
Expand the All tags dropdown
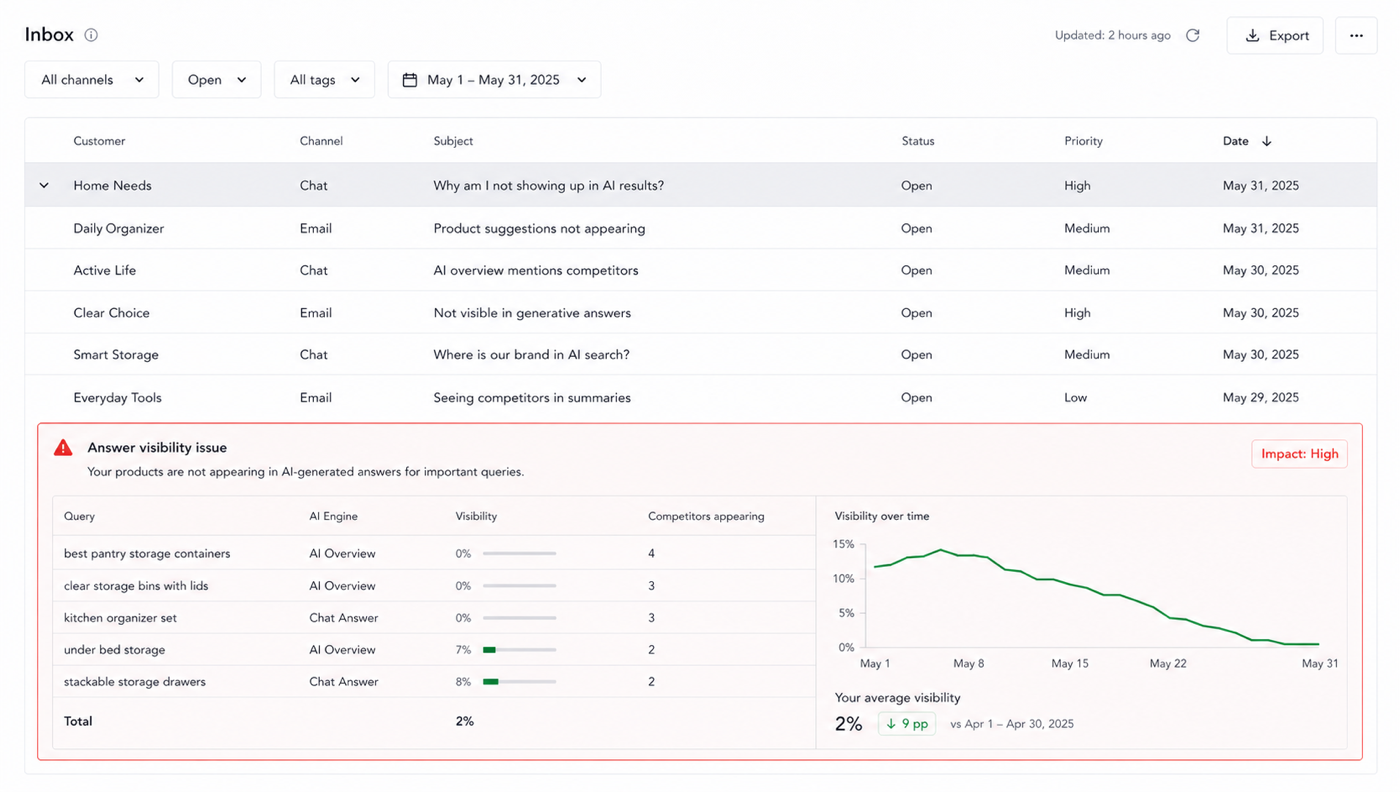[x=324, y=80]
